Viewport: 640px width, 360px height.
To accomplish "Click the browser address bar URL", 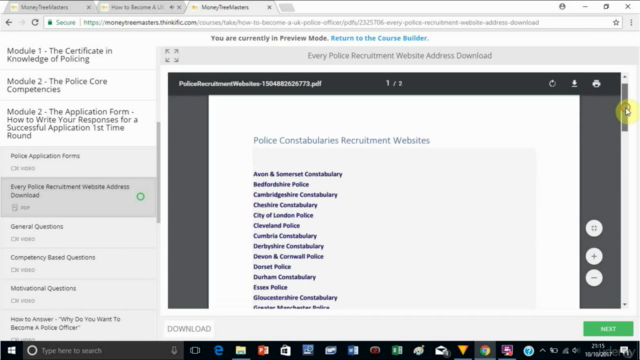I will point(311,22).
